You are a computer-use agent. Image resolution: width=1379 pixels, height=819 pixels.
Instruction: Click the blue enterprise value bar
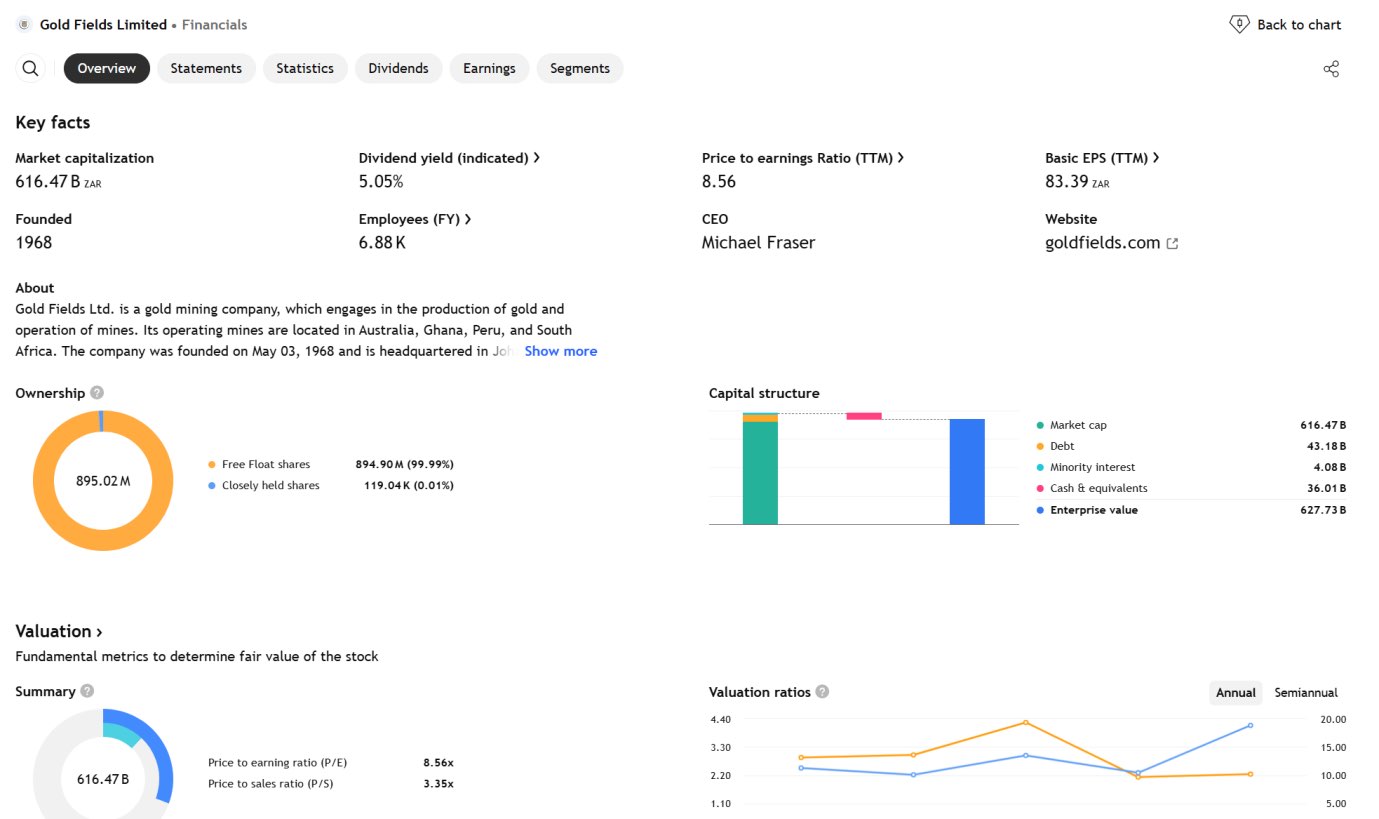point(967,471)
